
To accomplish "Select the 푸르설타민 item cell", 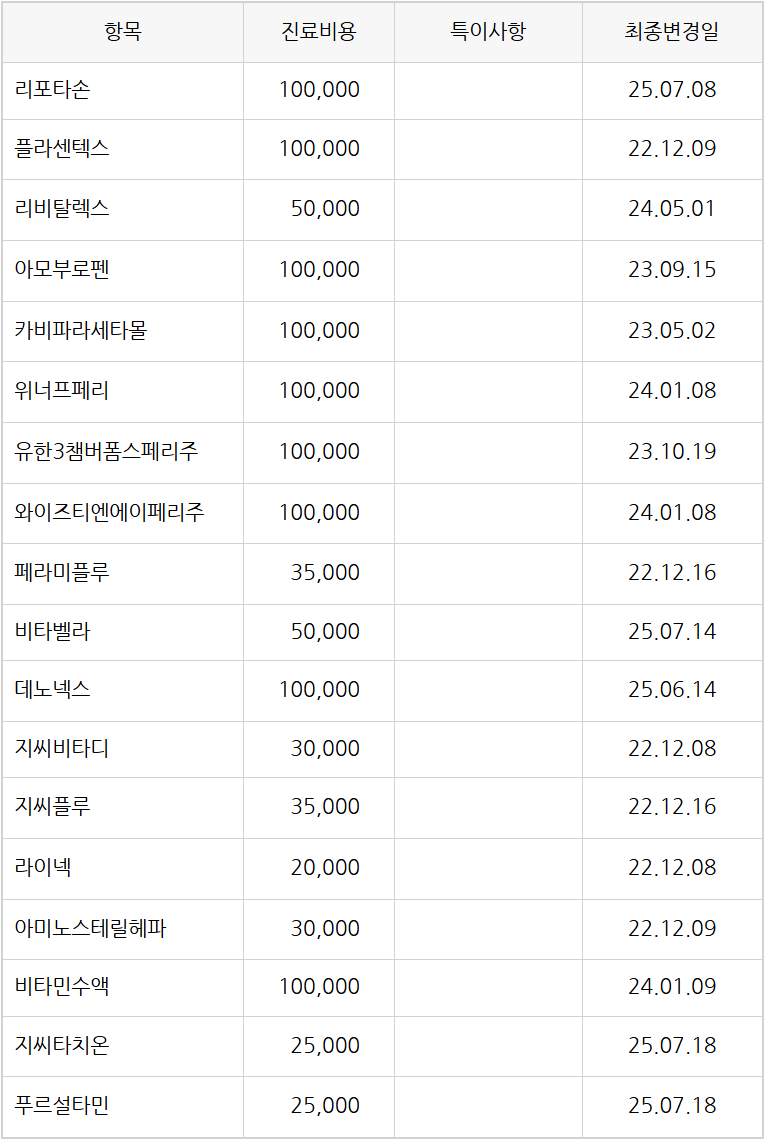I will click(x=62, y=1106).
